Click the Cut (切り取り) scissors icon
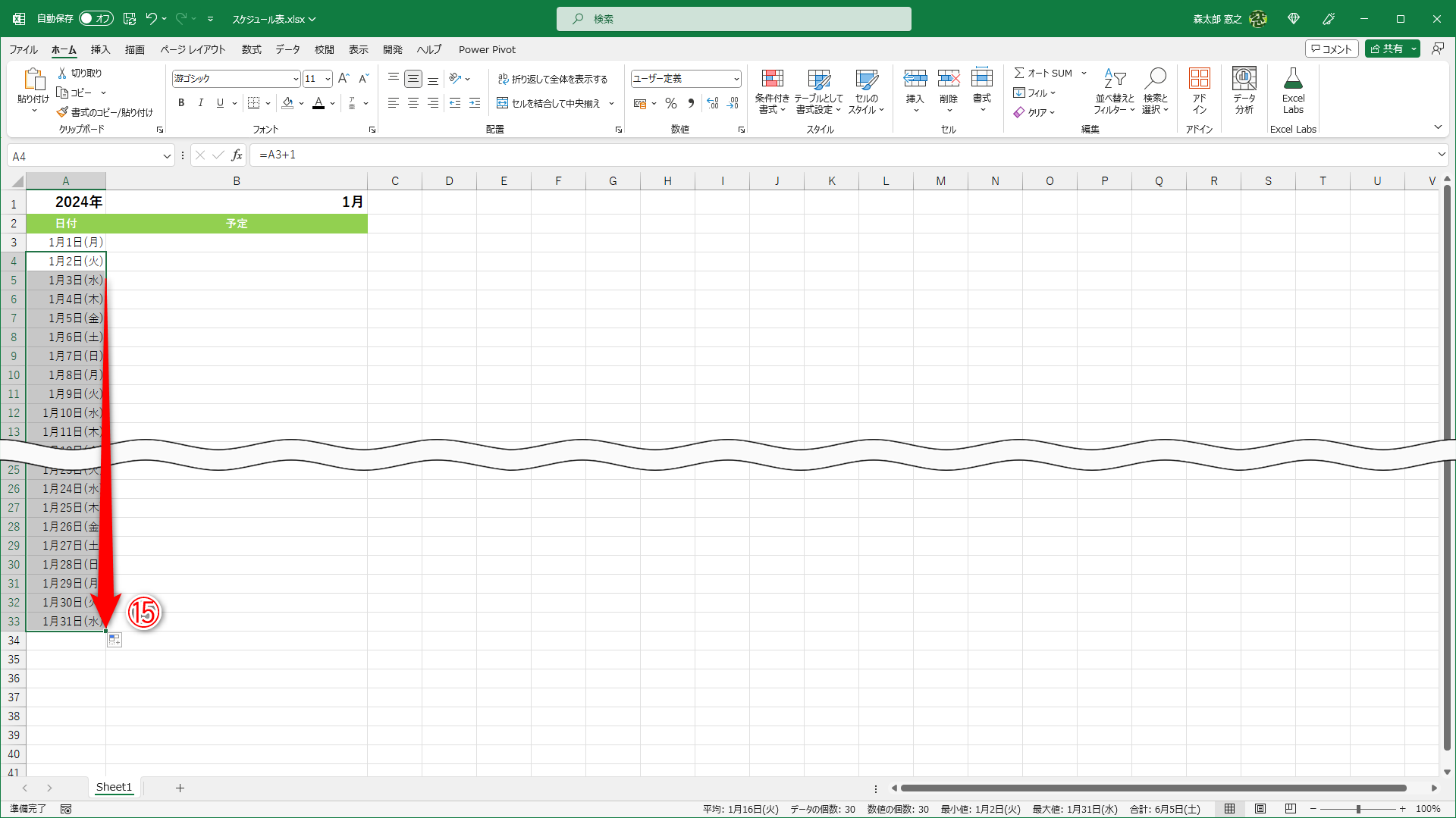The image size is (1456, 818). (x=63, y=73)
